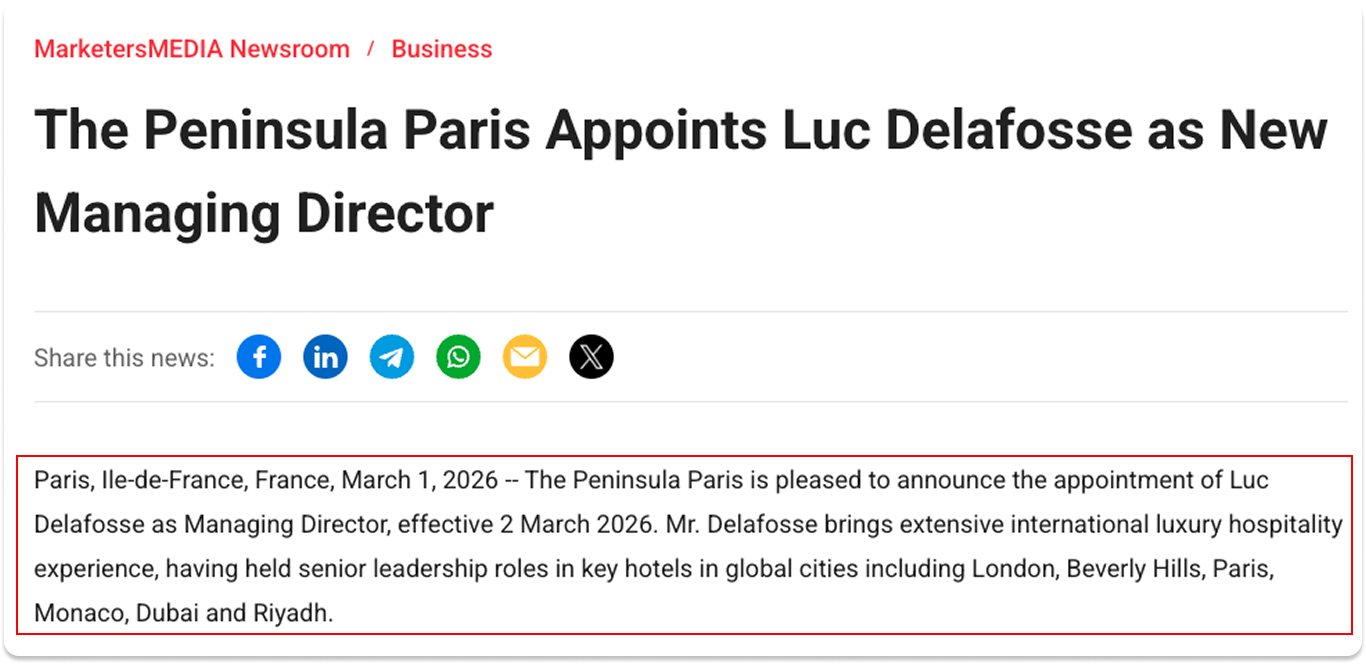
Task: Select the Business breadcrumb item
Action: (442, 48)
